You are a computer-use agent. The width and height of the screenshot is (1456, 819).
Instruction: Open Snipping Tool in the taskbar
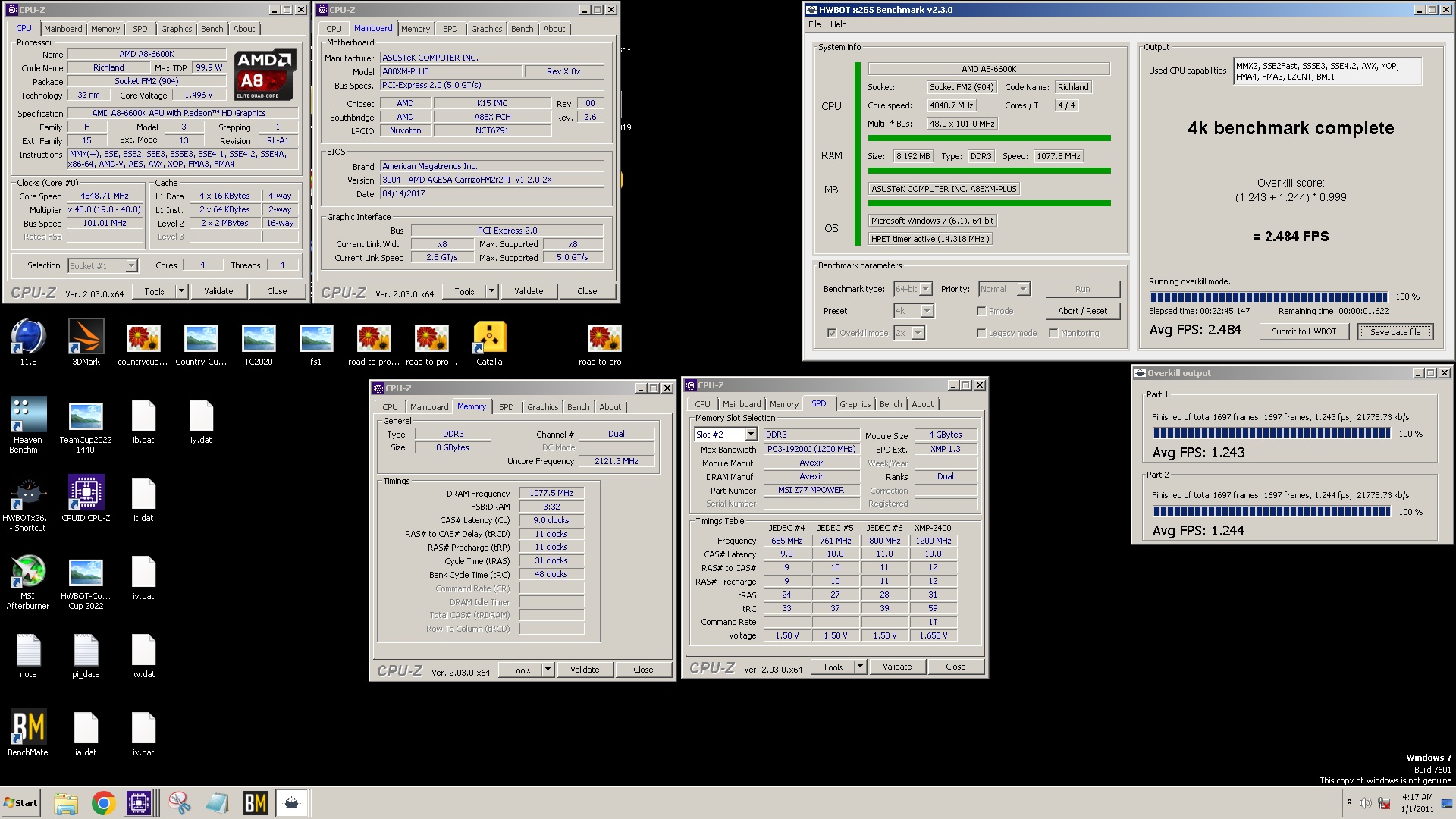click(179, 803)
